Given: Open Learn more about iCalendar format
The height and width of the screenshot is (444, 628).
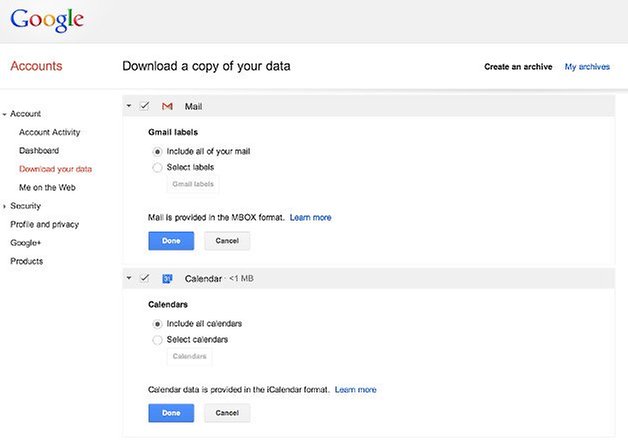Looking at the screenshot, I should pos(356,390).
